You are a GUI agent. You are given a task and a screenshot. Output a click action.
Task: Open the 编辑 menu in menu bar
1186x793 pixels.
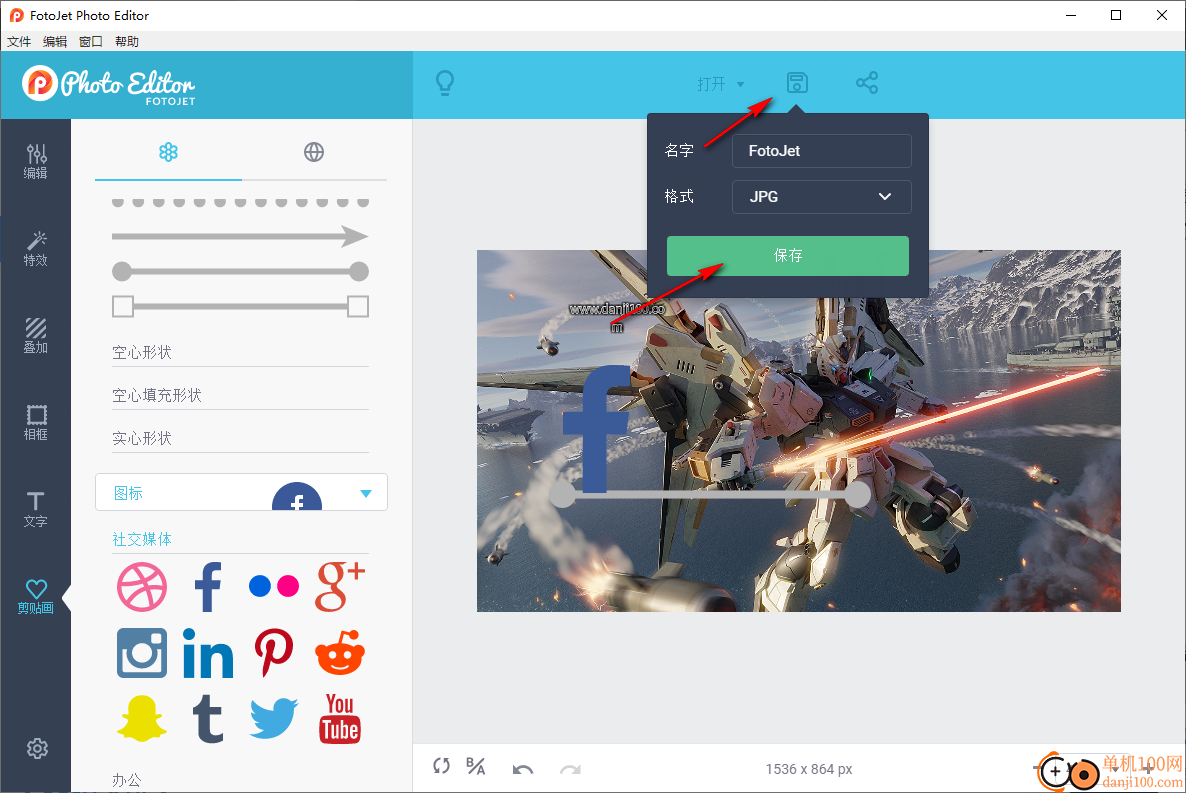(54, 42)
